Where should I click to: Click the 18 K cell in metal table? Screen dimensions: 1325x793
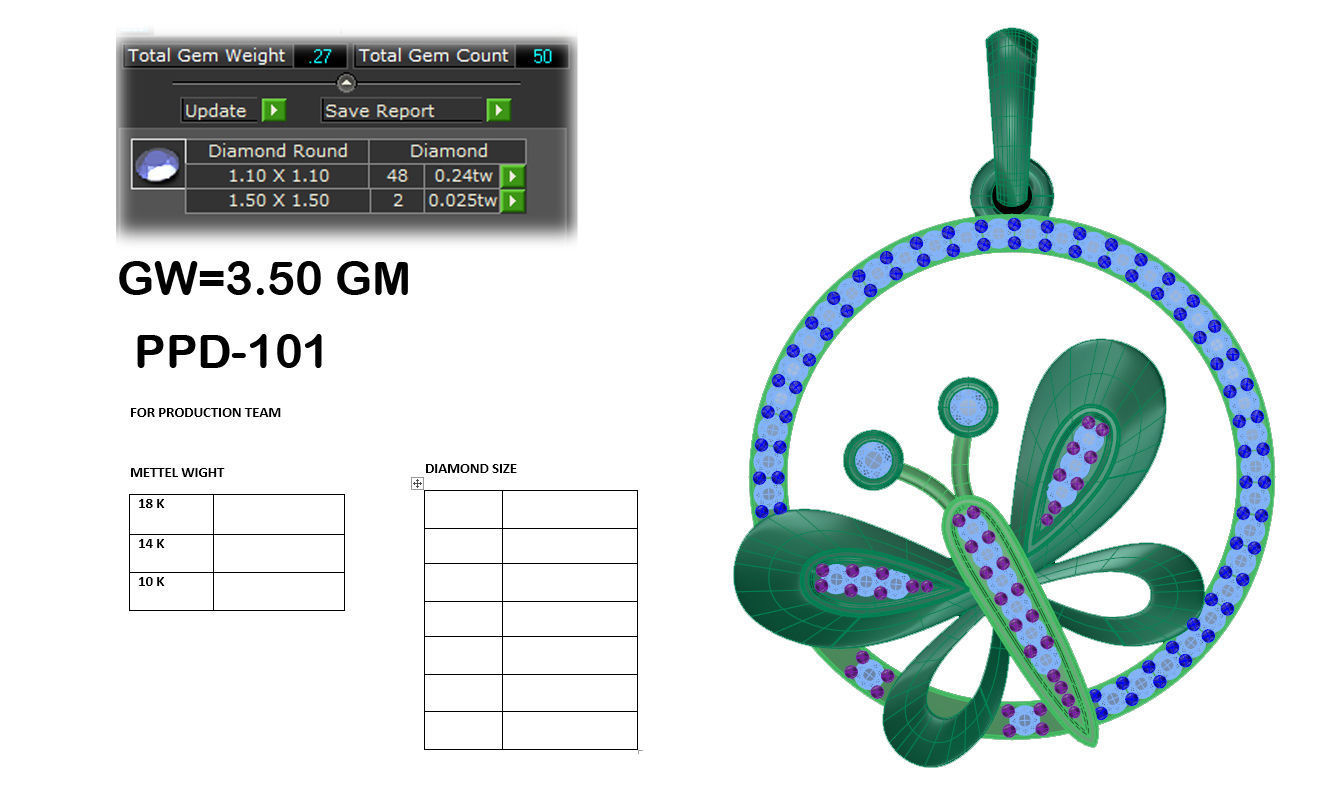171,514
